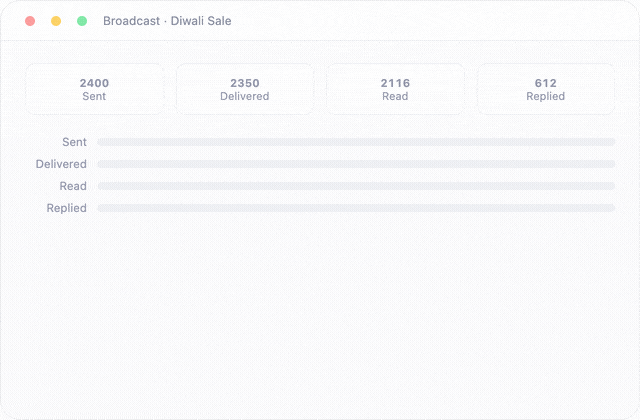Click the Replied caption under 612
The width and height of the screenshot is (640, 420).
click(x=546, y=96)
